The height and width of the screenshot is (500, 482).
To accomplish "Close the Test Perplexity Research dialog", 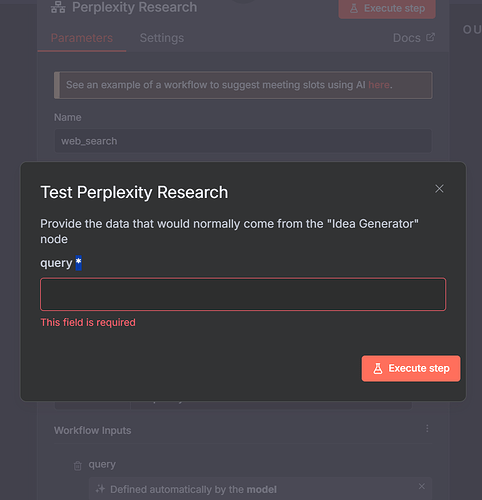I will (x=439, y=189).
